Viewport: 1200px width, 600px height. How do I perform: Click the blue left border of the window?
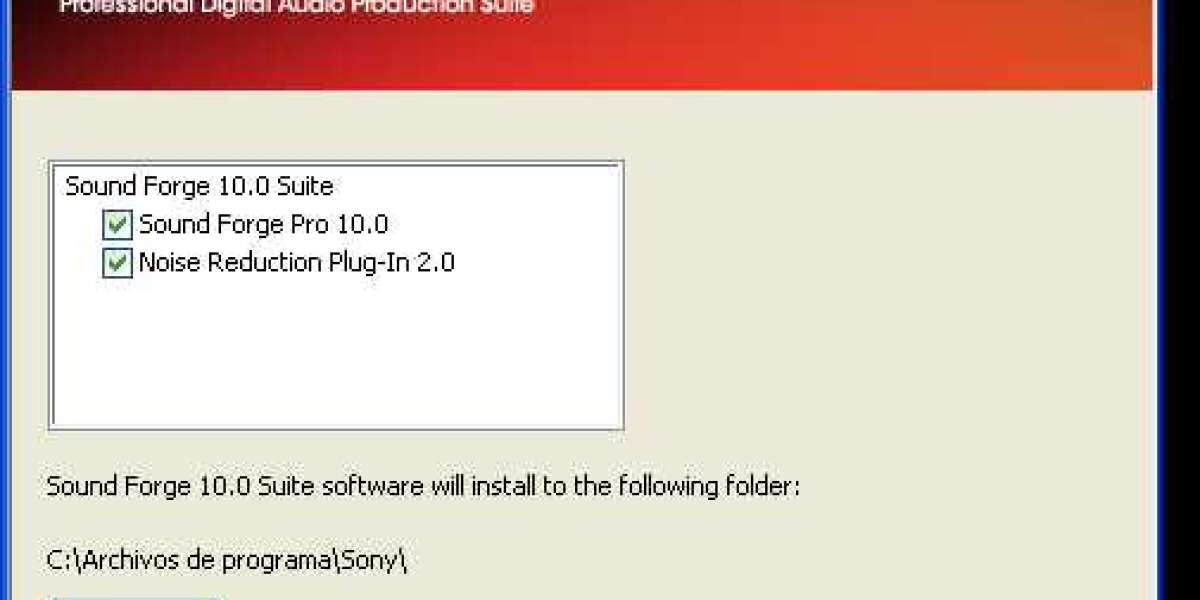pos(5,300)
